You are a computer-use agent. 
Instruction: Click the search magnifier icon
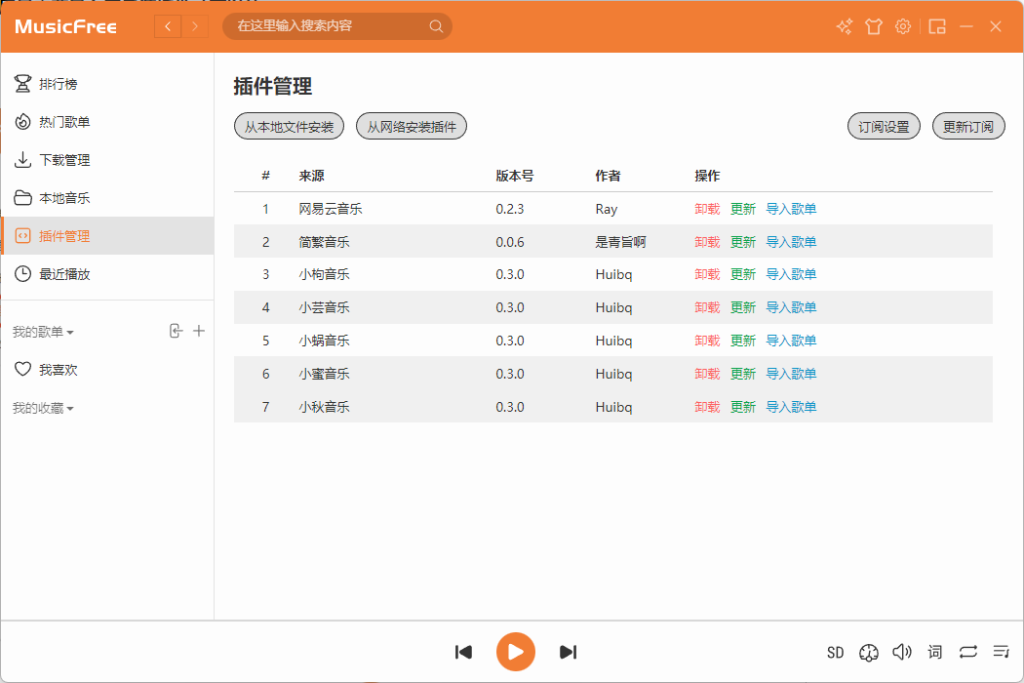click(x=436, y=26)
